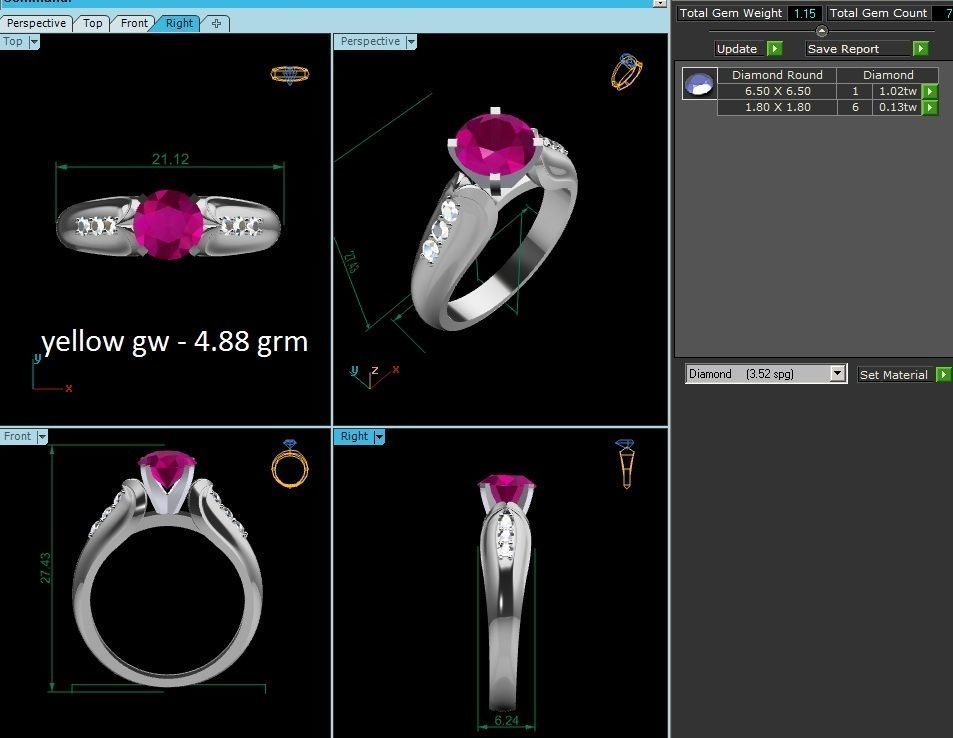Viewport: 953px width, 738px height.
Task: Click the quantity 1 cell in gem table
Action: 855,91
